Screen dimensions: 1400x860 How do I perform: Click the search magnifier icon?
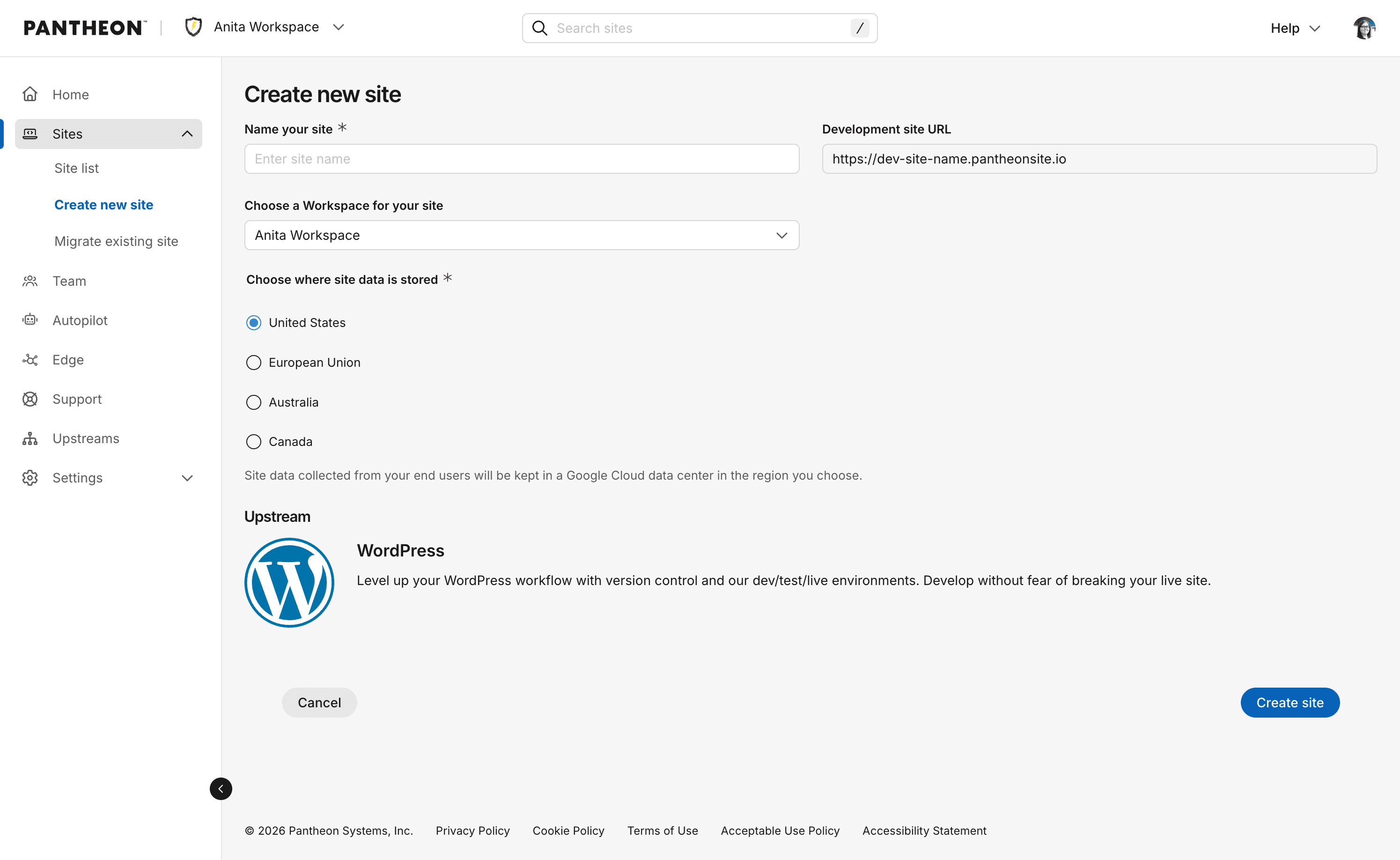[539, 29]
